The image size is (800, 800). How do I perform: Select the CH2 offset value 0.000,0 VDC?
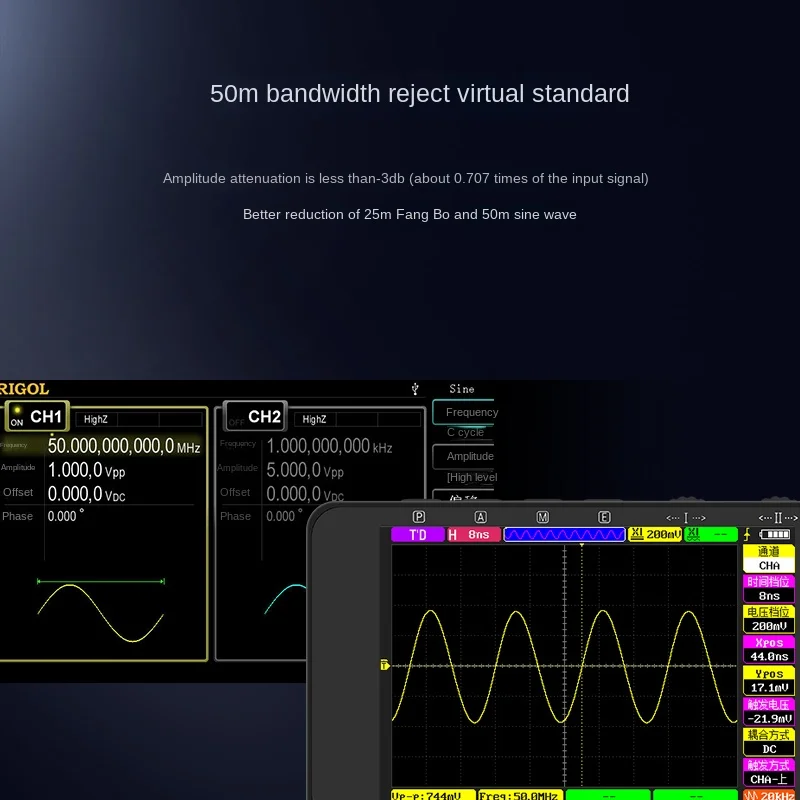pyautogui.click(x=305, y=494)
